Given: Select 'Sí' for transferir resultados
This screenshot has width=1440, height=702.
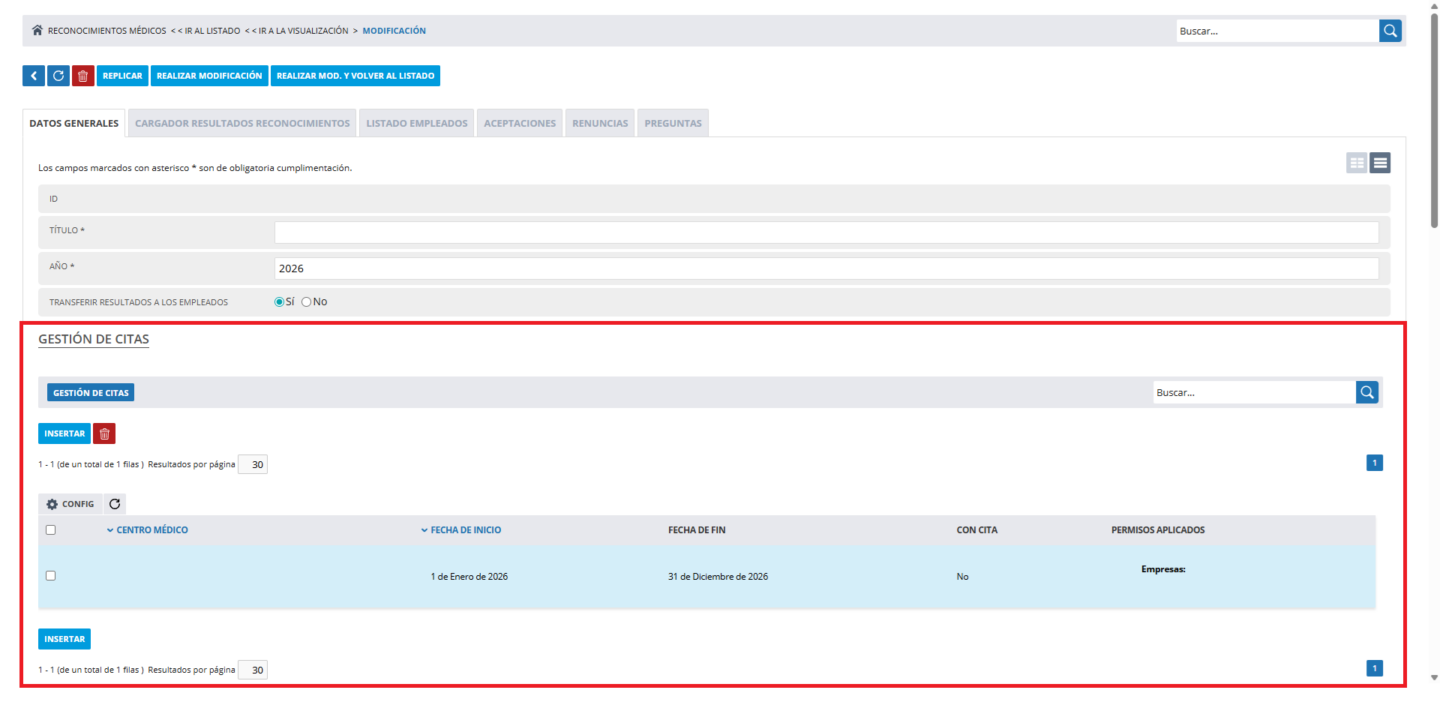Looking at the screenshot, I should 280,302.
